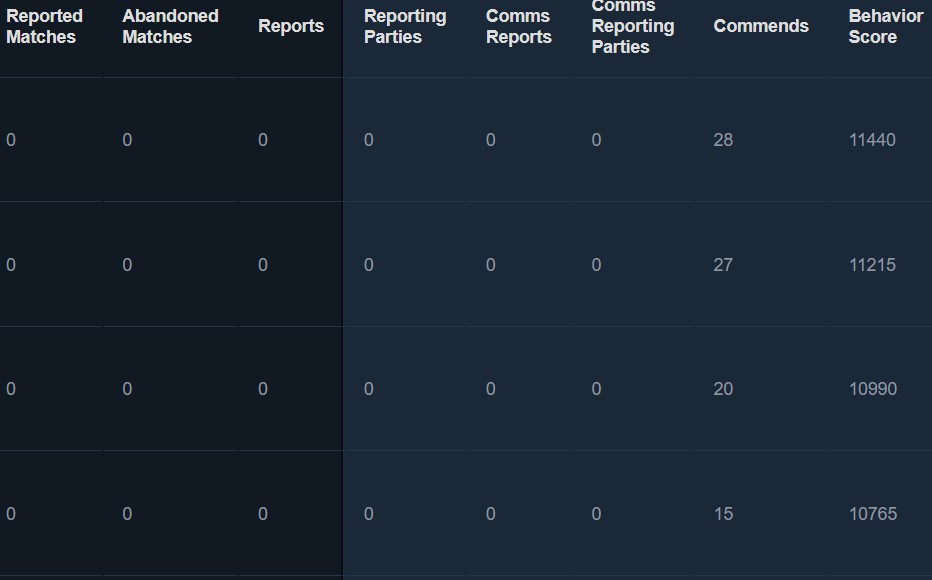Click the Commends value 28
Viewport: 932px width, 580px height.
pyautogui.click(x=723, y=140)
